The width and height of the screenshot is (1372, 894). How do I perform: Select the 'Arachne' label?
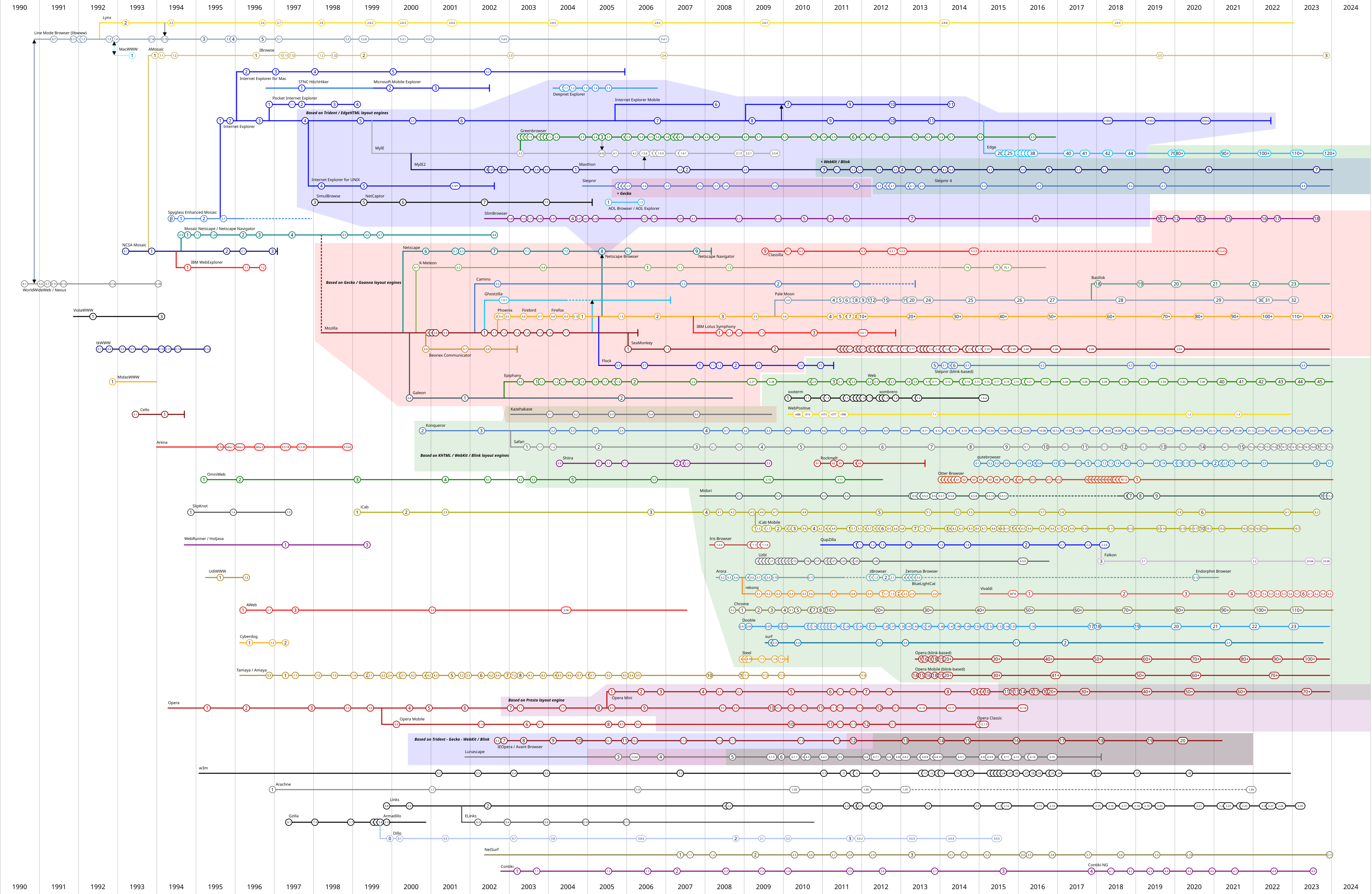[283, 784]
